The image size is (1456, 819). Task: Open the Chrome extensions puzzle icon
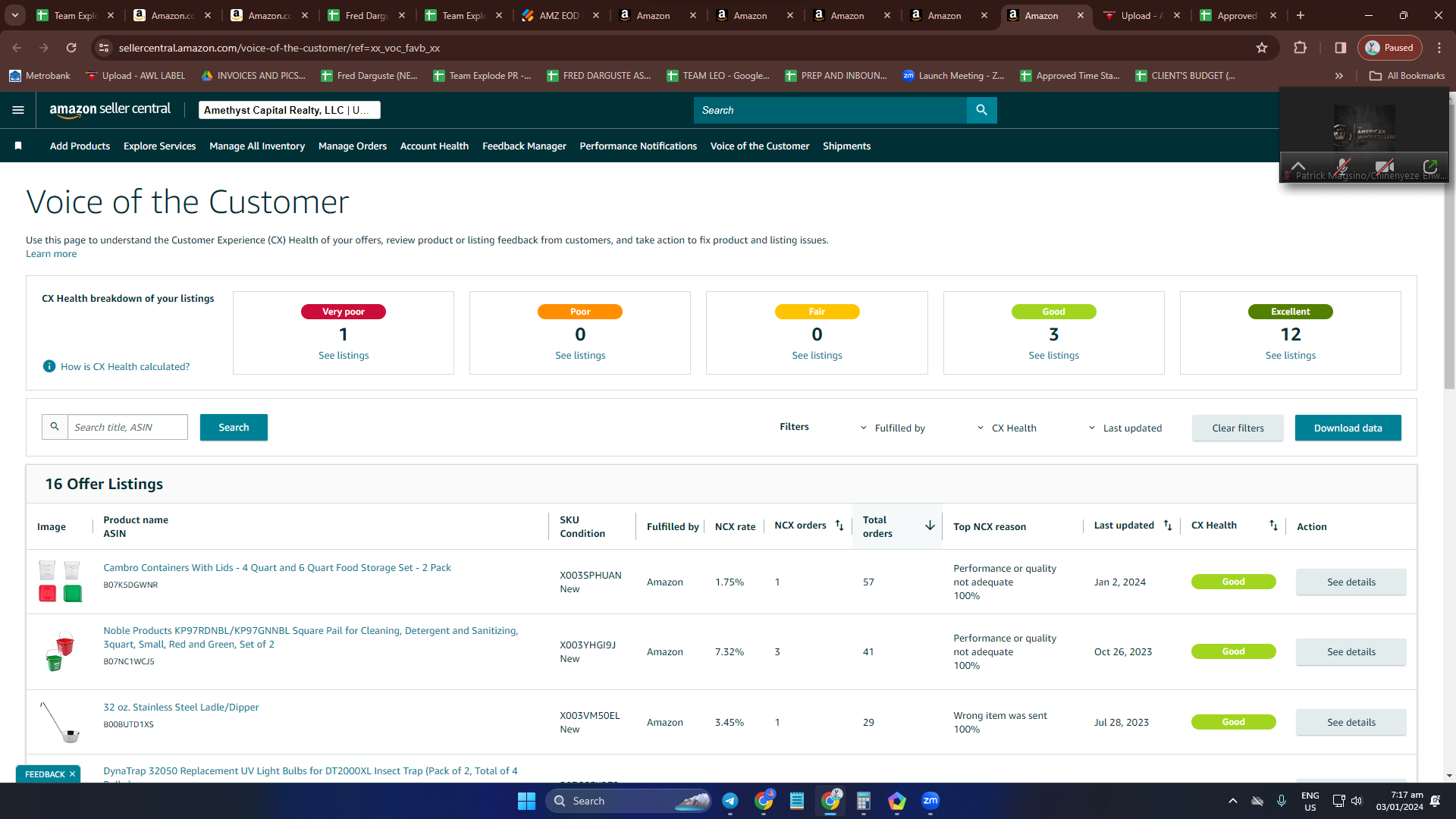[x=1300, y=48]
